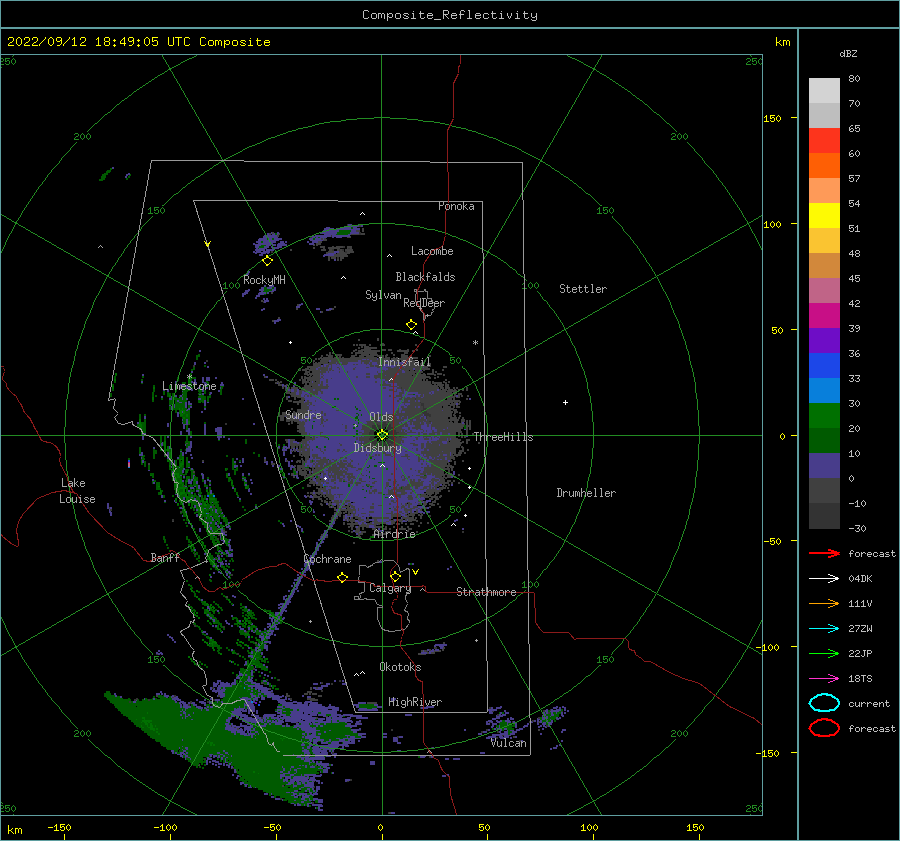This screenshot has width=900, height=841.
Task: Select the white 04DK arrow icon
Action: click(824, 578)
